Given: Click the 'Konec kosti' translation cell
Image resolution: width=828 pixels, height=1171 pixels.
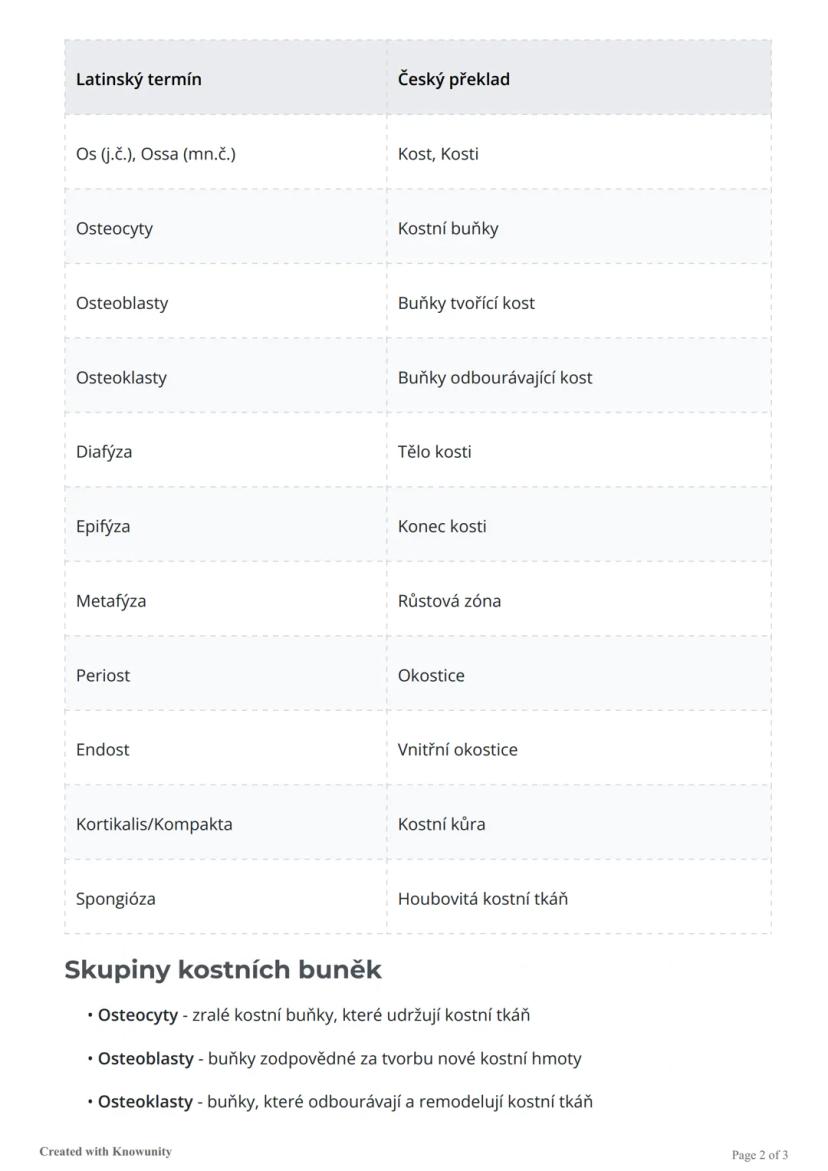Looking at the screenshot, I should tap(442, 526).
